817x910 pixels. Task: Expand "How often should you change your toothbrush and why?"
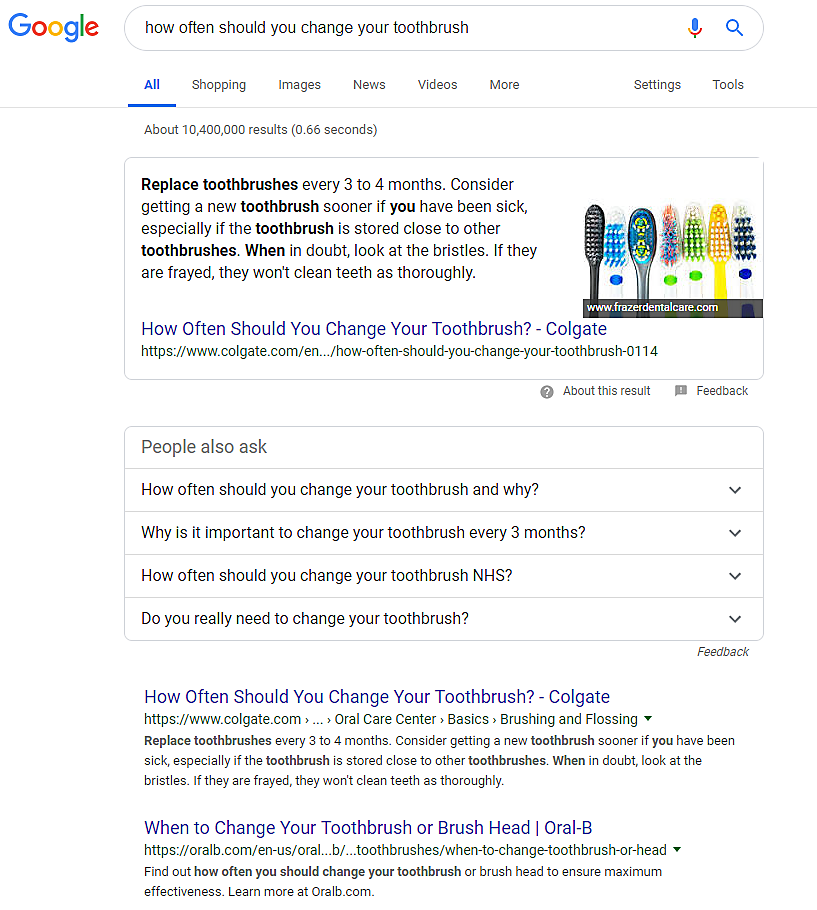pyautogui.click(x=735, y=490)
